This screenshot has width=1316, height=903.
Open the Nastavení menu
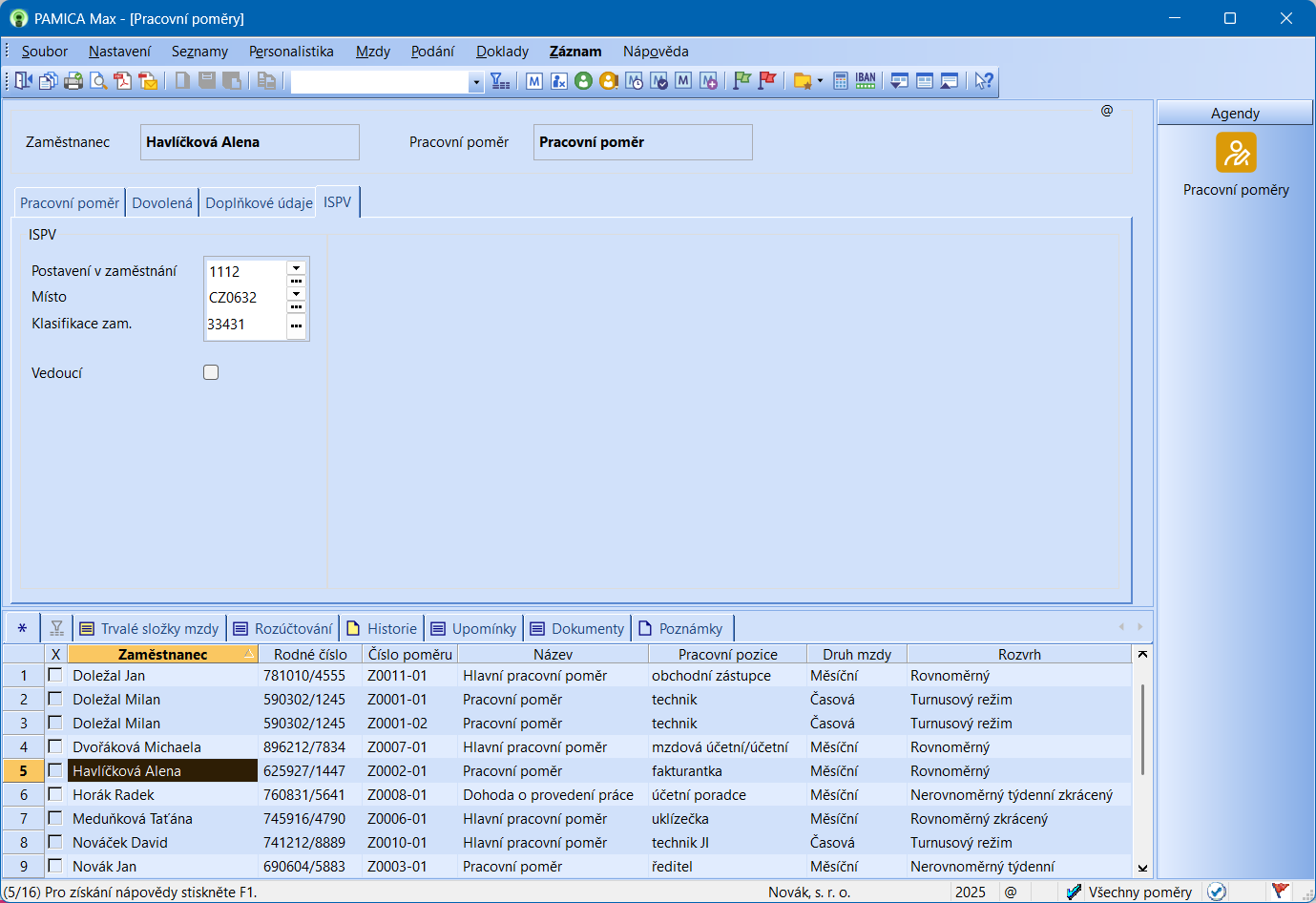click(x=119, y=52)
